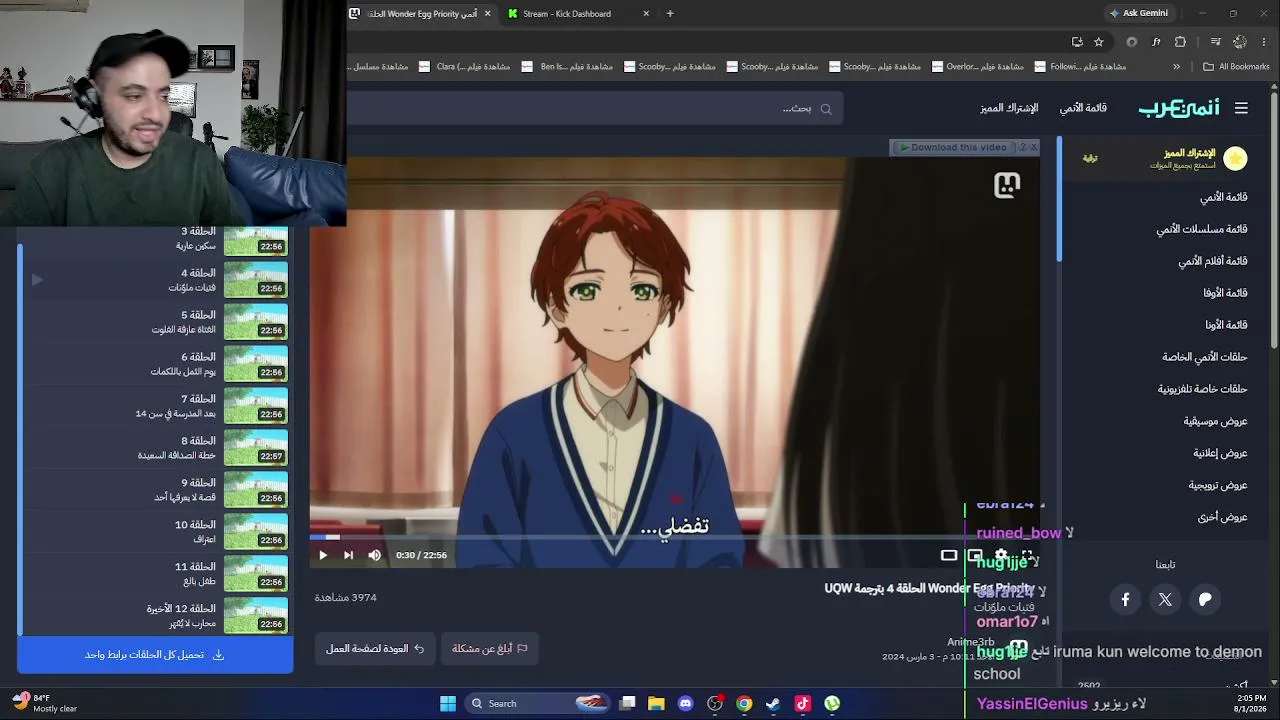Viewport: 1280px width, 720px height.
Task: Seek along the video progress bar
Action: (675, 538)
